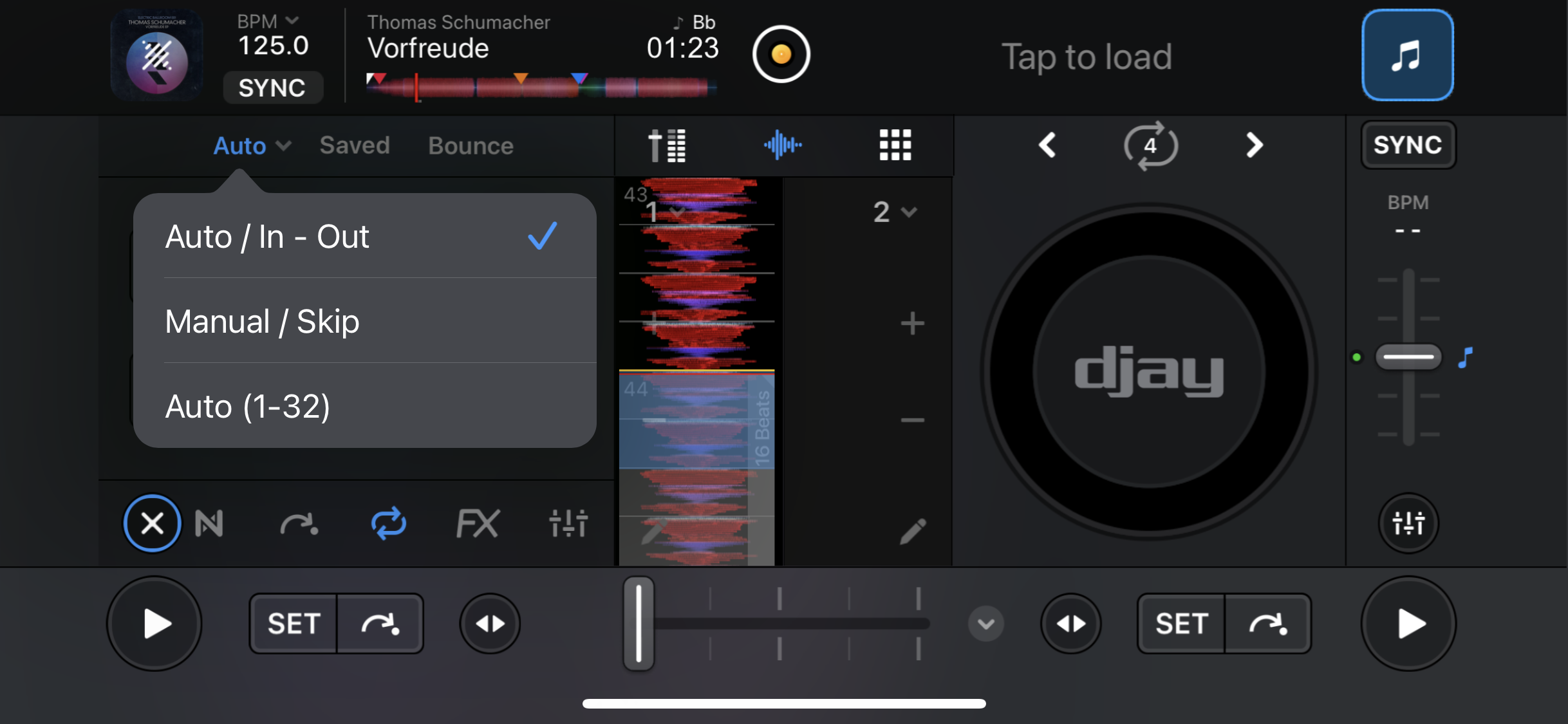This screenshot has width=1568, height=724.
Task: Select the FX panel icon
Action: [478, 523]
